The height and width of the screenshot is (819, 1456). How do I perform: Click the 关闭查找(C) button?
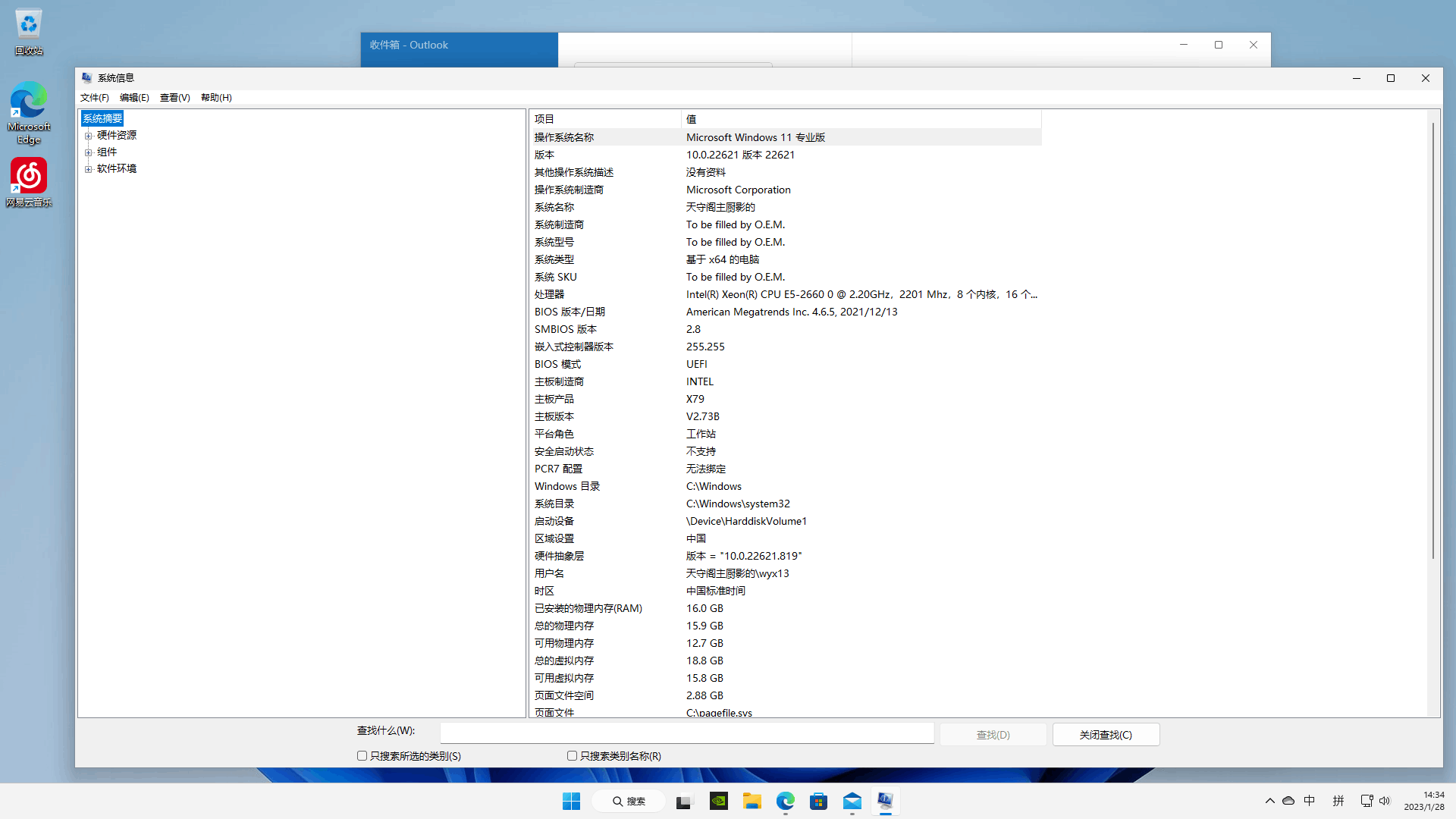coord(1106,735)
